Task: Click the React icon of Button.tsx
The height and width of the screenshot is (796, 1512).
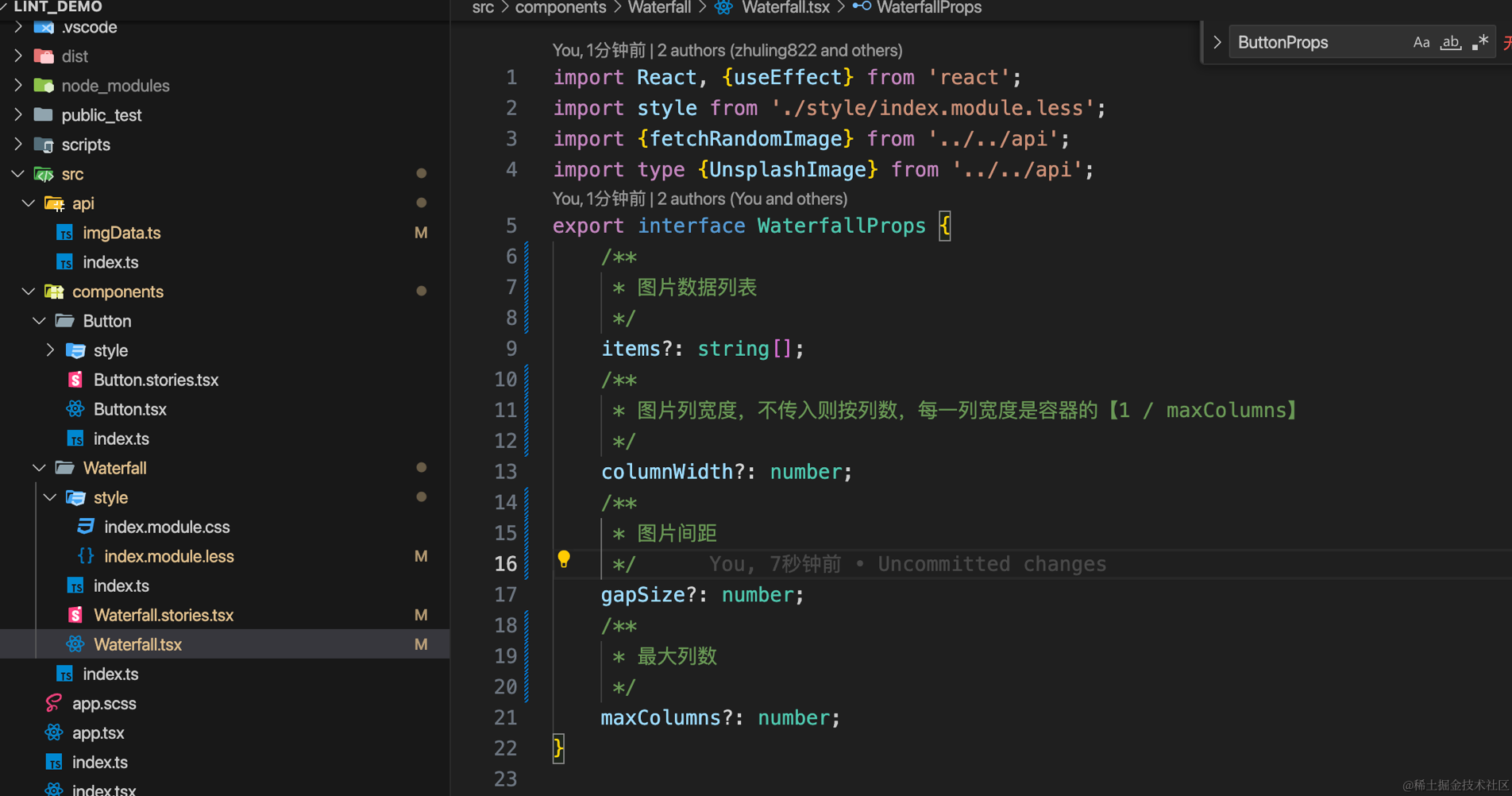Action: (75, 409)
